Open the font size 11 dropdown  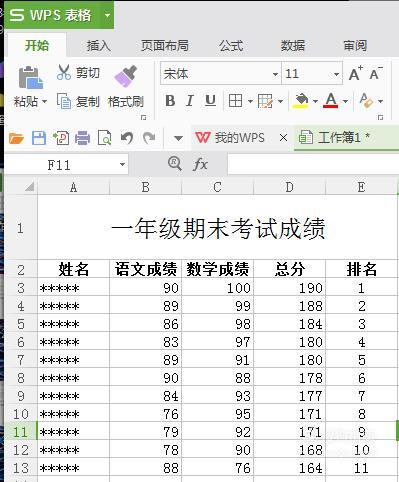(x=336, y=74)
